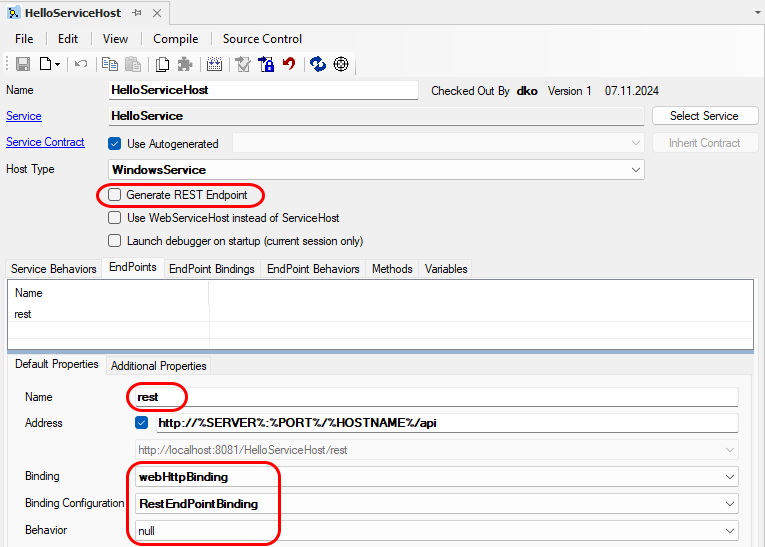Open the tab list arrow at top right

[758, 13]
